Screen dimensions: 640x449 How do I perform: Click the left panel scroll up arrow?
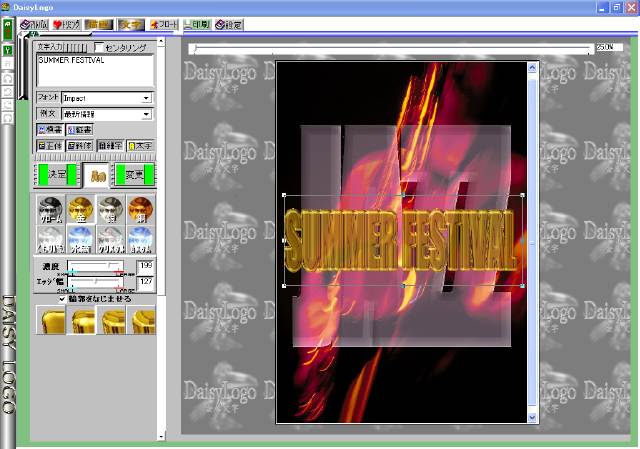coord(161,41)
